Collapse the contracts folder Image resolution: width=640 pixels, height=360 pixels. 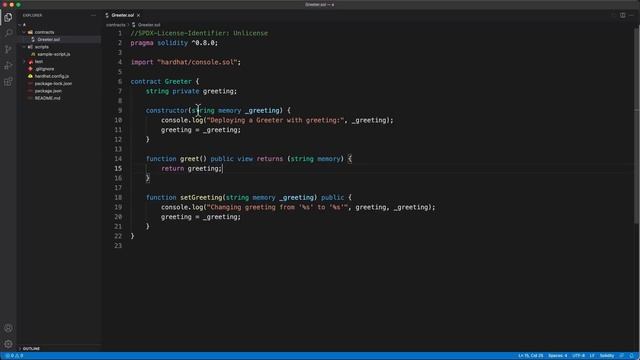click(24, 32)
